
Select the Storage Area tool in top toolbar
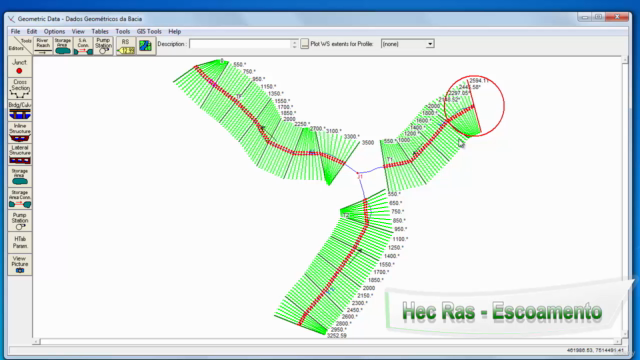coord(63,46)
